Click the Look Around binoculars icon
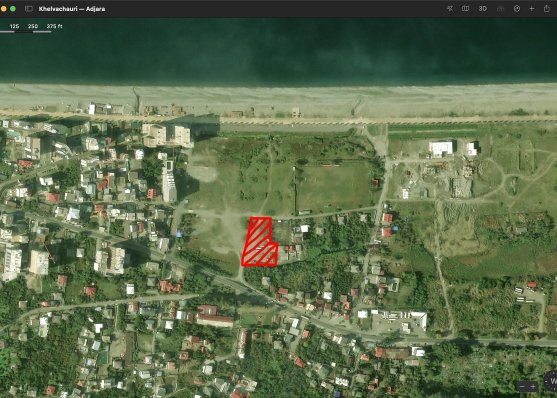This screenshot has height=398, width=557. tap(500, 9)
